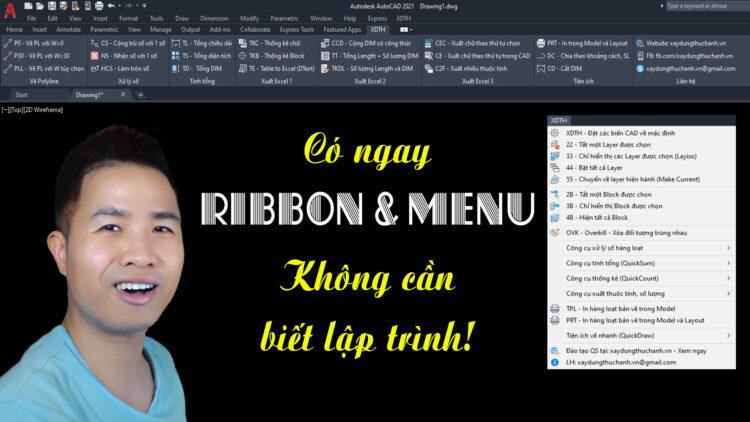Open the quick access toolbar customize dropdown
750x422 pixels.
click(144, 6)
